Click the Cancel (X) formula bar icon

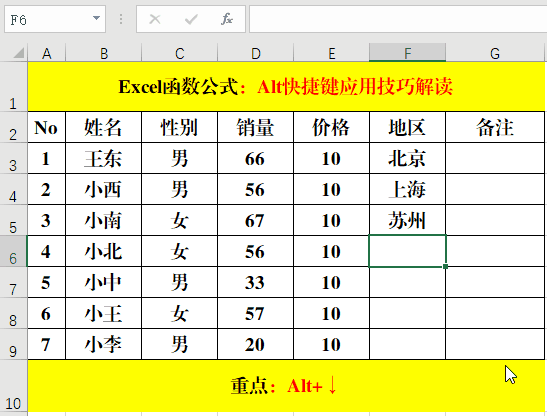[155, 19]
